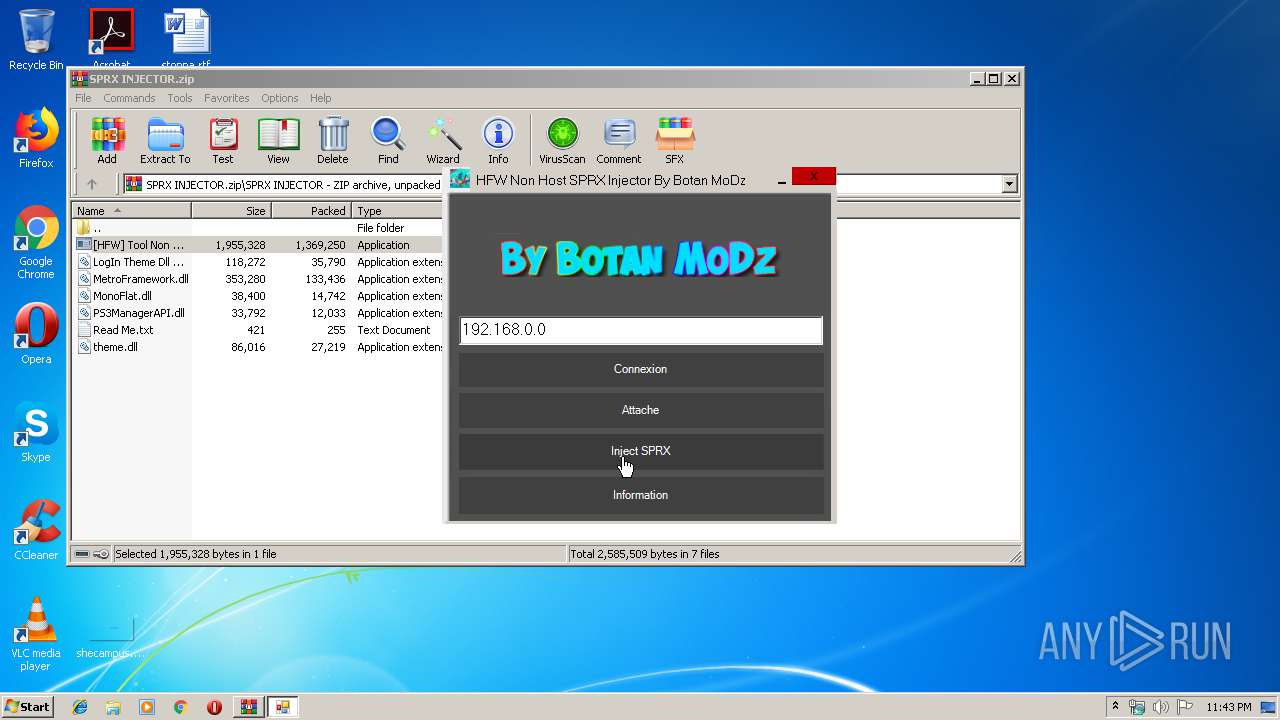This screenshot has width=1280, height=720.
Task: Sort by Packed column header
Action: tap(311, 210)
